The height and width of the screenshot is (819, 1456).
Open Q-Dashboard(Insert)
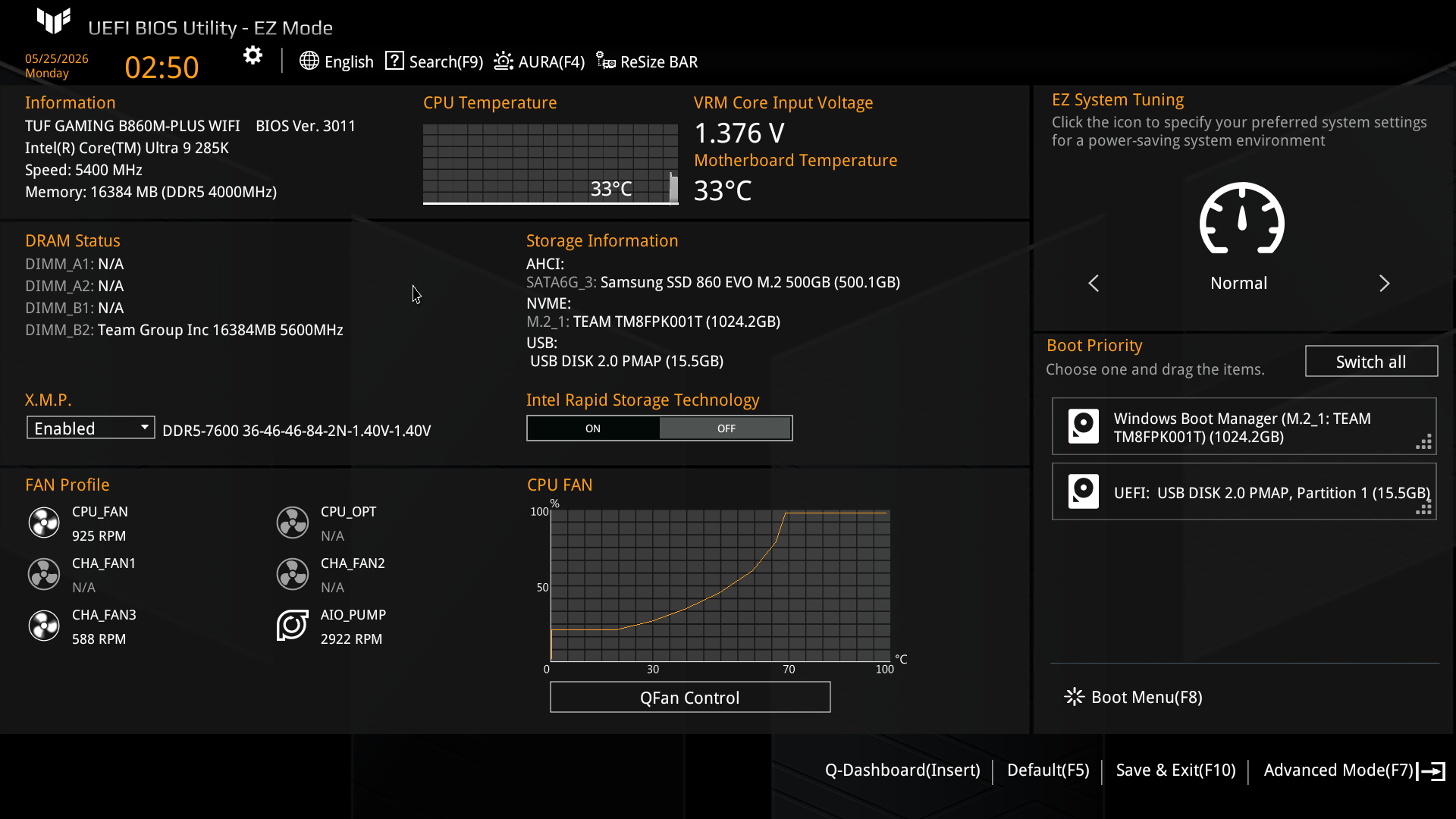tap(902, 770)
